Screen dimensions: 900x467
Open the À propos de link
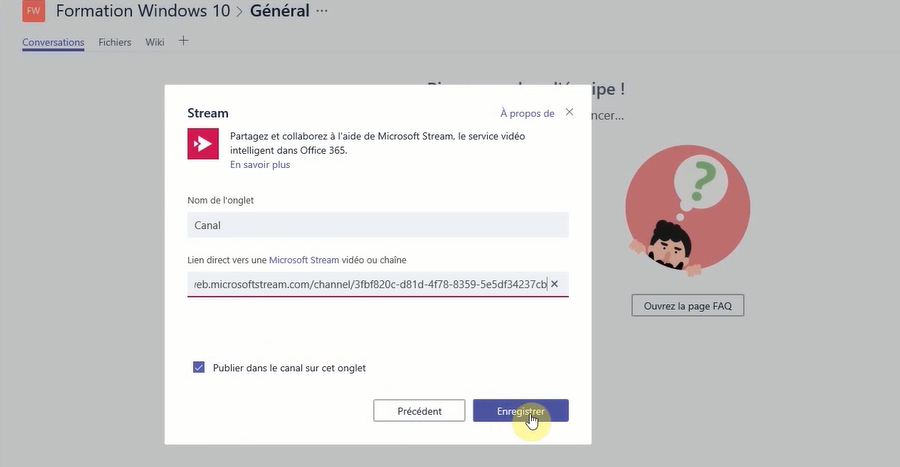click(x=527, y=114)
